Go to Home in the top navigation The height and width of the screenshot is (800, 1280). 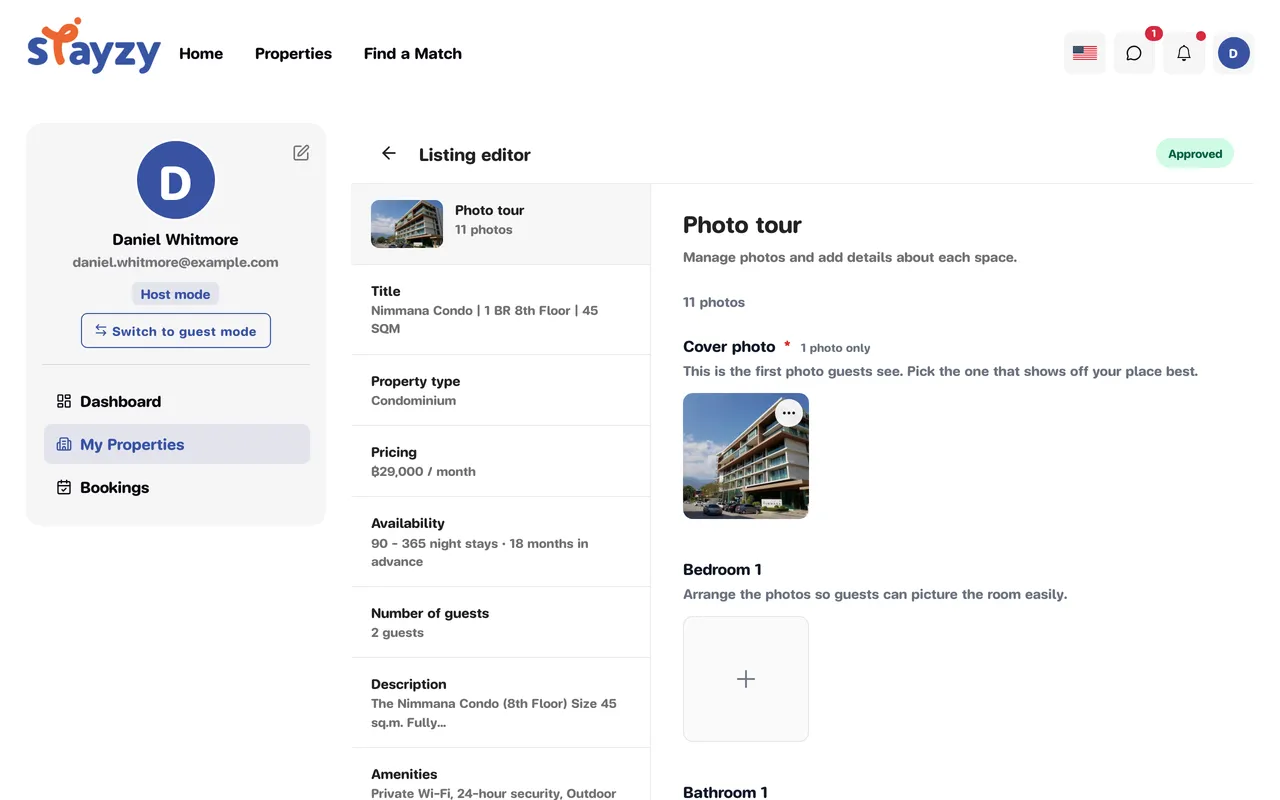201,54
